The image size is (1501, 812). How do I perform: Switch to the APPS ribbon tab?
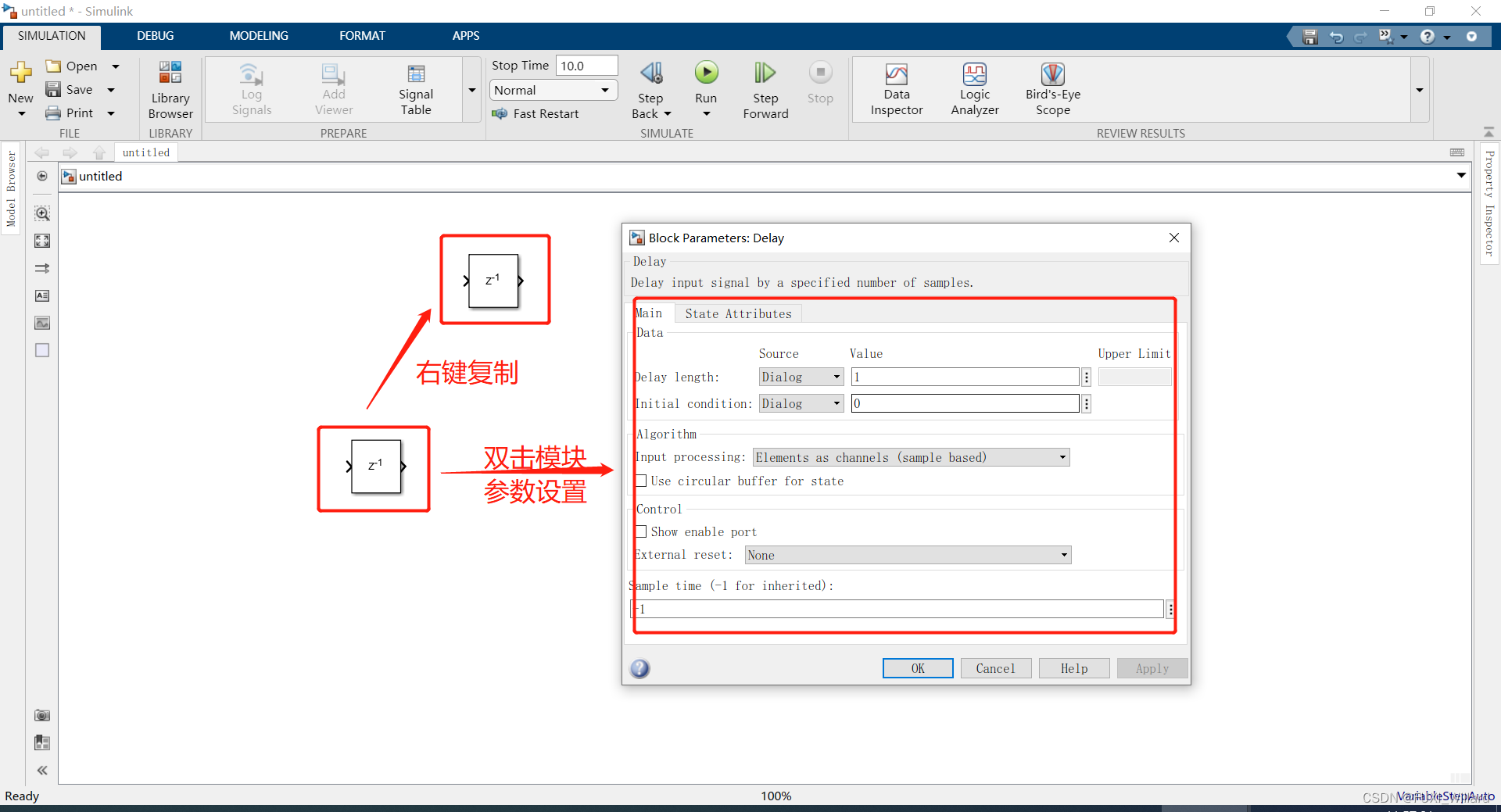tap(466, 36)
